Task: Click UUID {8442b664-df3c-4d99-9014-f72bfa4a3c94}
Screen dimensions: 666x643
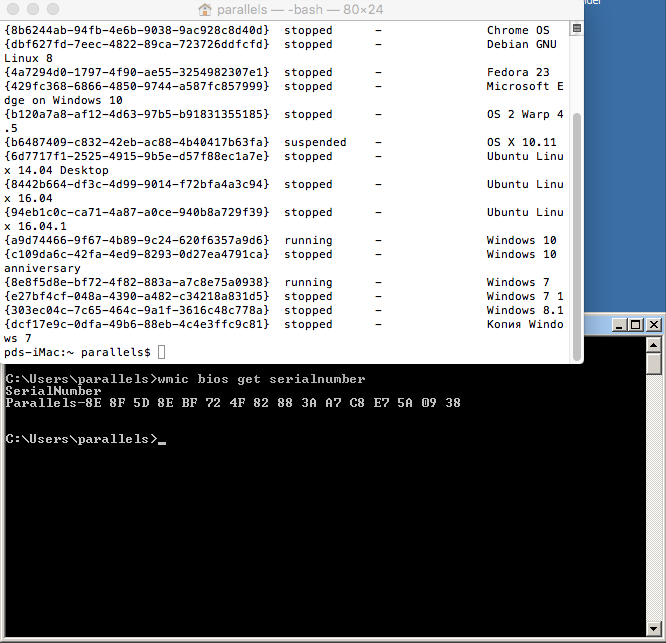Action: (x=137, y=184)
